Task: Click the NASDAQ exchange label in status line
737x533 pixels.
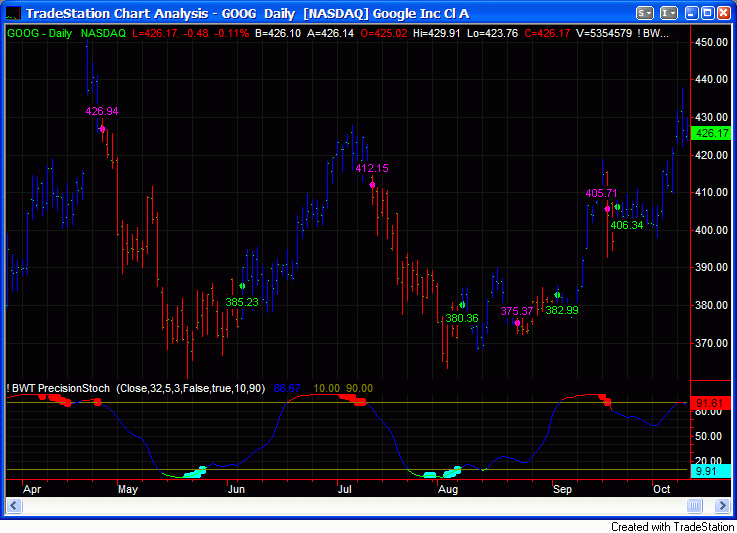Action: point(103,33)
